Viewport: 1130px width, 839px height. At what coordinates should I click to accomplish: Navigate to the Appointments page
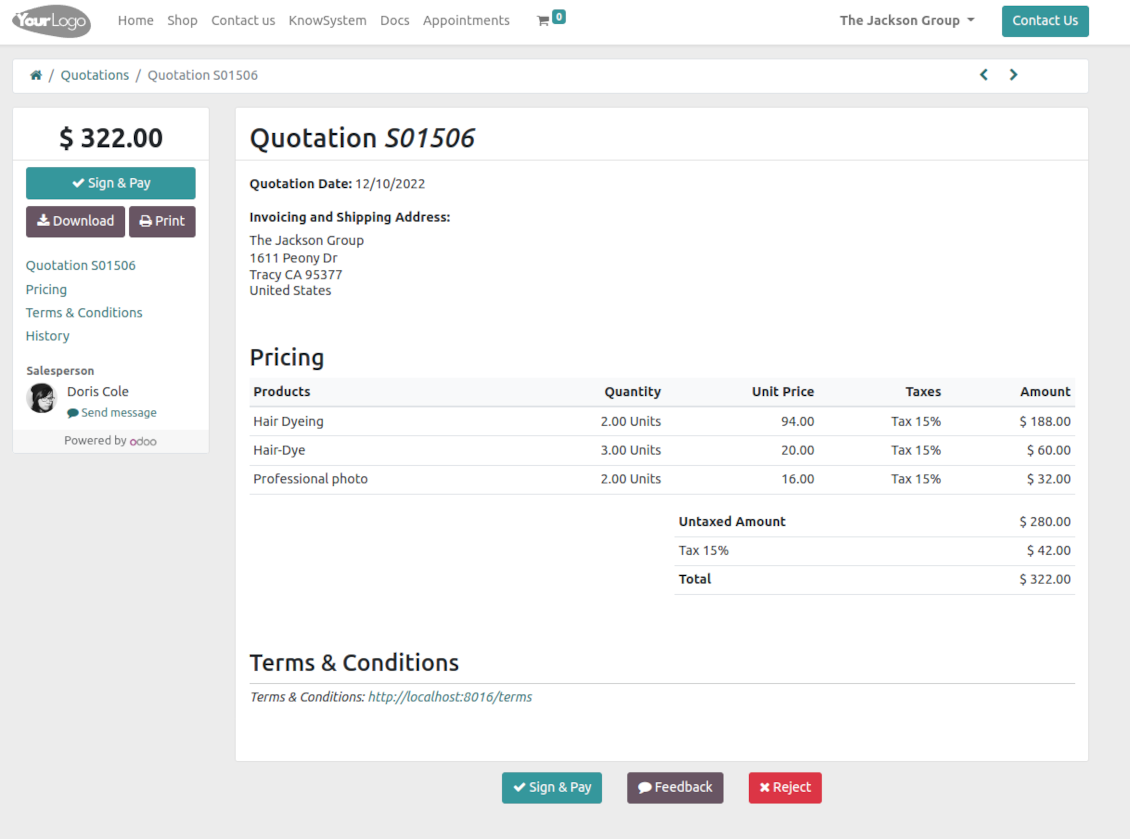point(465,20)
